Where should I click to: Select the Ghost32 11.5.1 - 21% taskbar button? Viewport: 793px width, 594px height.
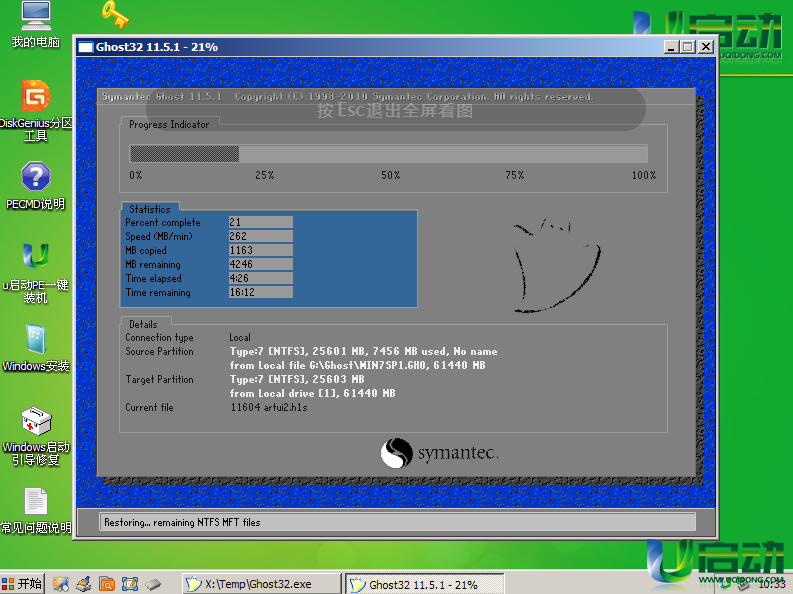(423, 584)
